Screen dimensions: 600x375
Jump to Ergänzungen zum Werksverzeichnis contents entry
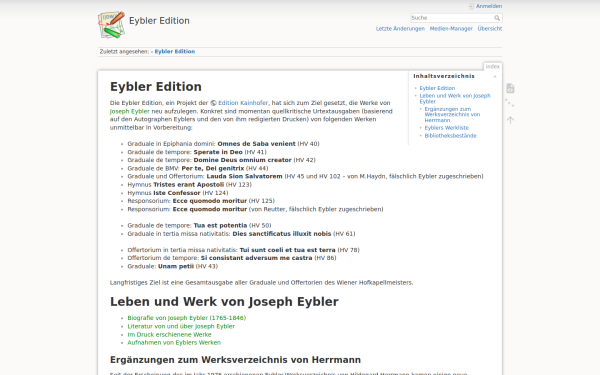[x=452, y=114]
